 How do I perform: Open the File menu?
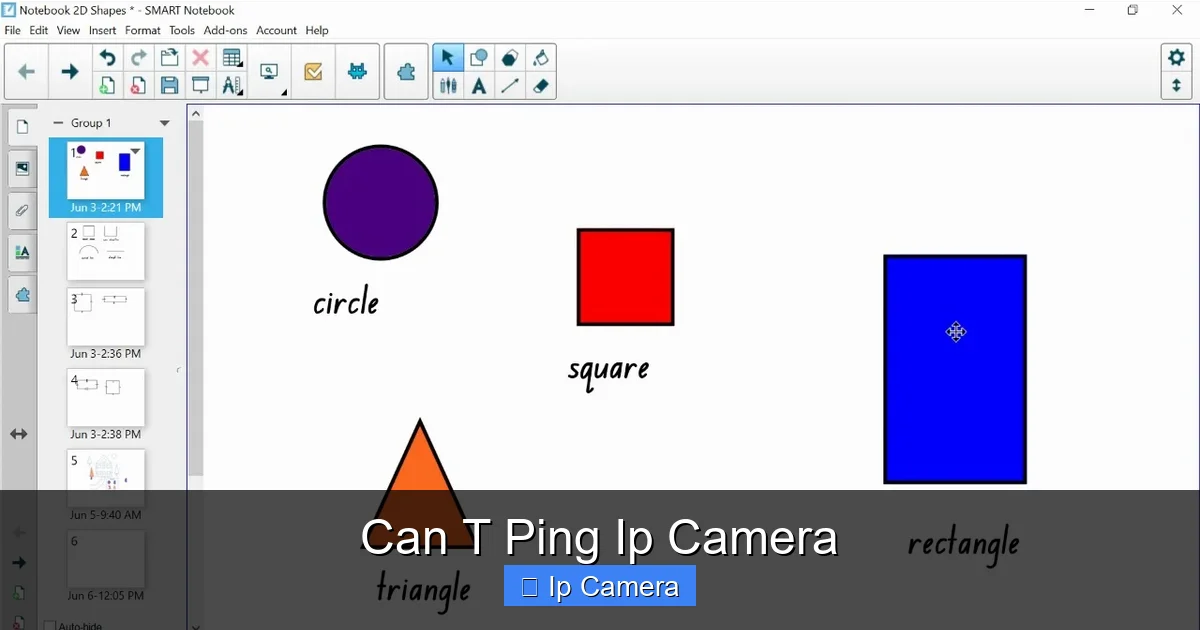click(13, 30)
